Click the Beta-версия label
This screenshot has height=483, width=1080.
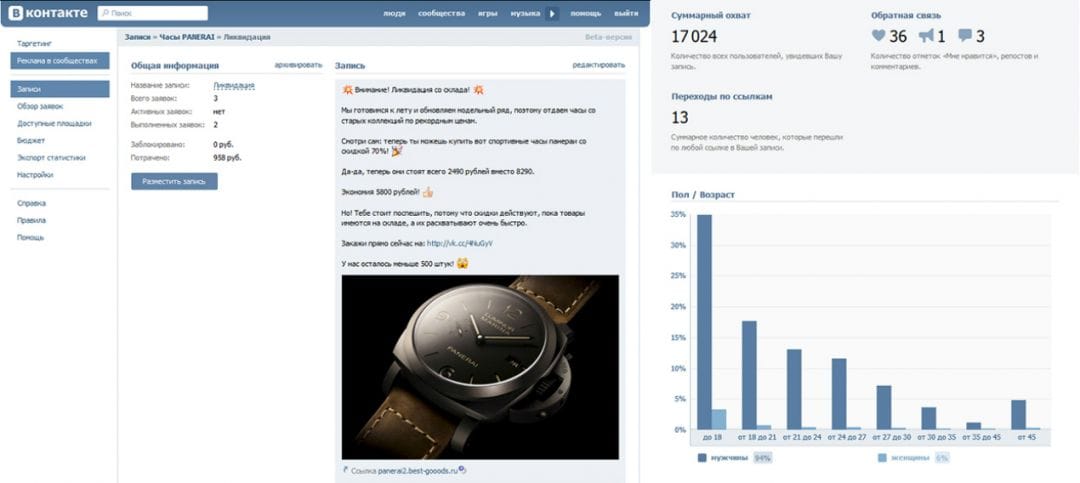(x=608, y=37)
